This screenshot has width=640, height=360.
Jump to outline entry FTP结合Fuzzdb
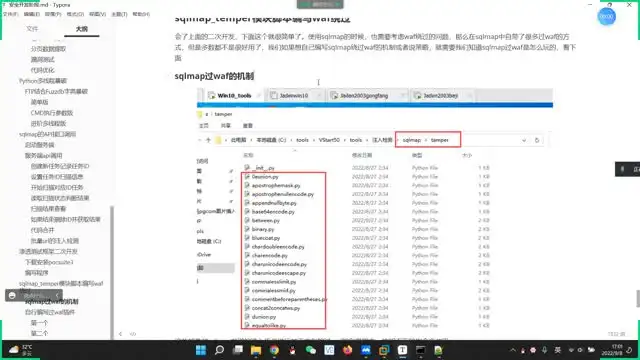pos(56,91)
